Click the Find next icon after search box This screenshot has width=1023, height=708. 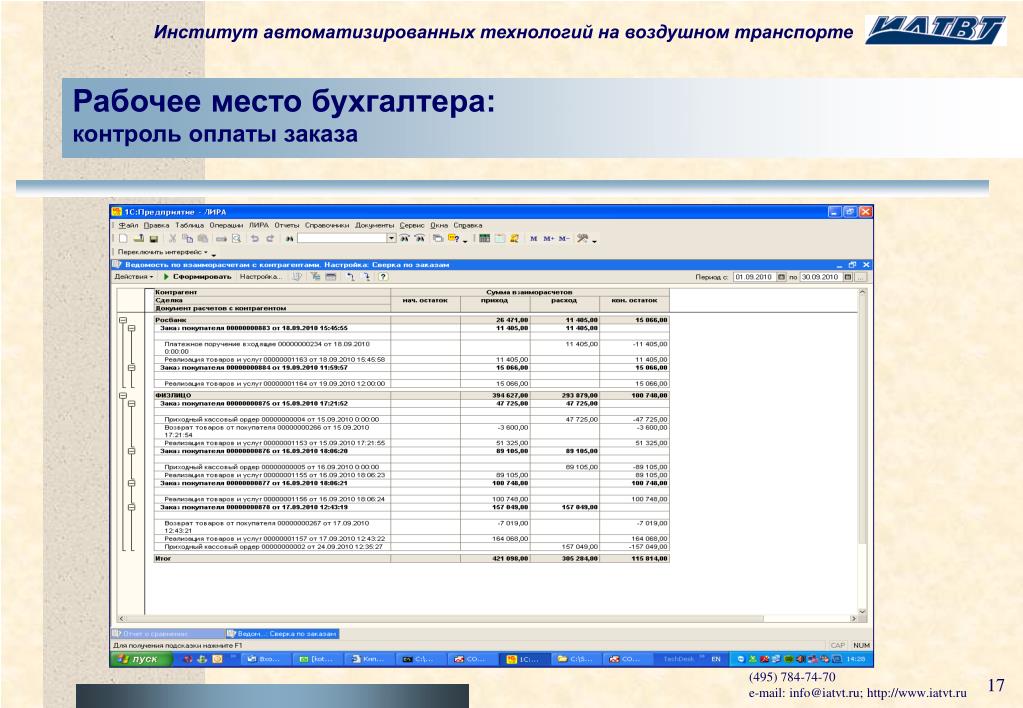point(405,239)
